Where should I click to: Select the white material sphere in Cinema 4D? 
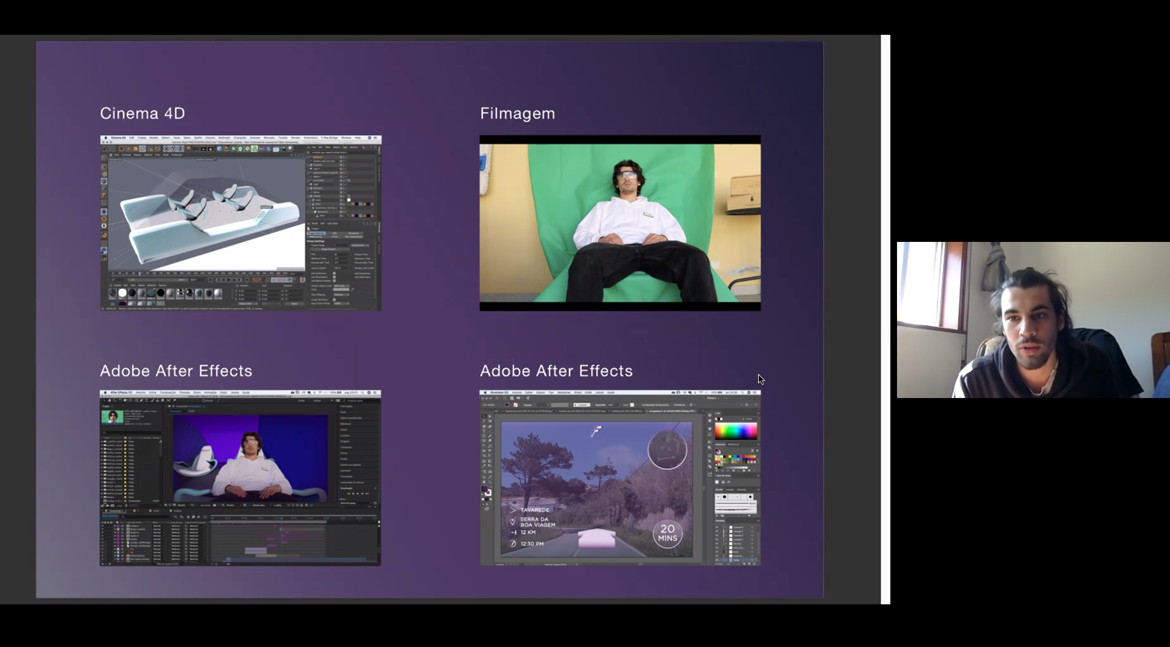click(123, 293)
